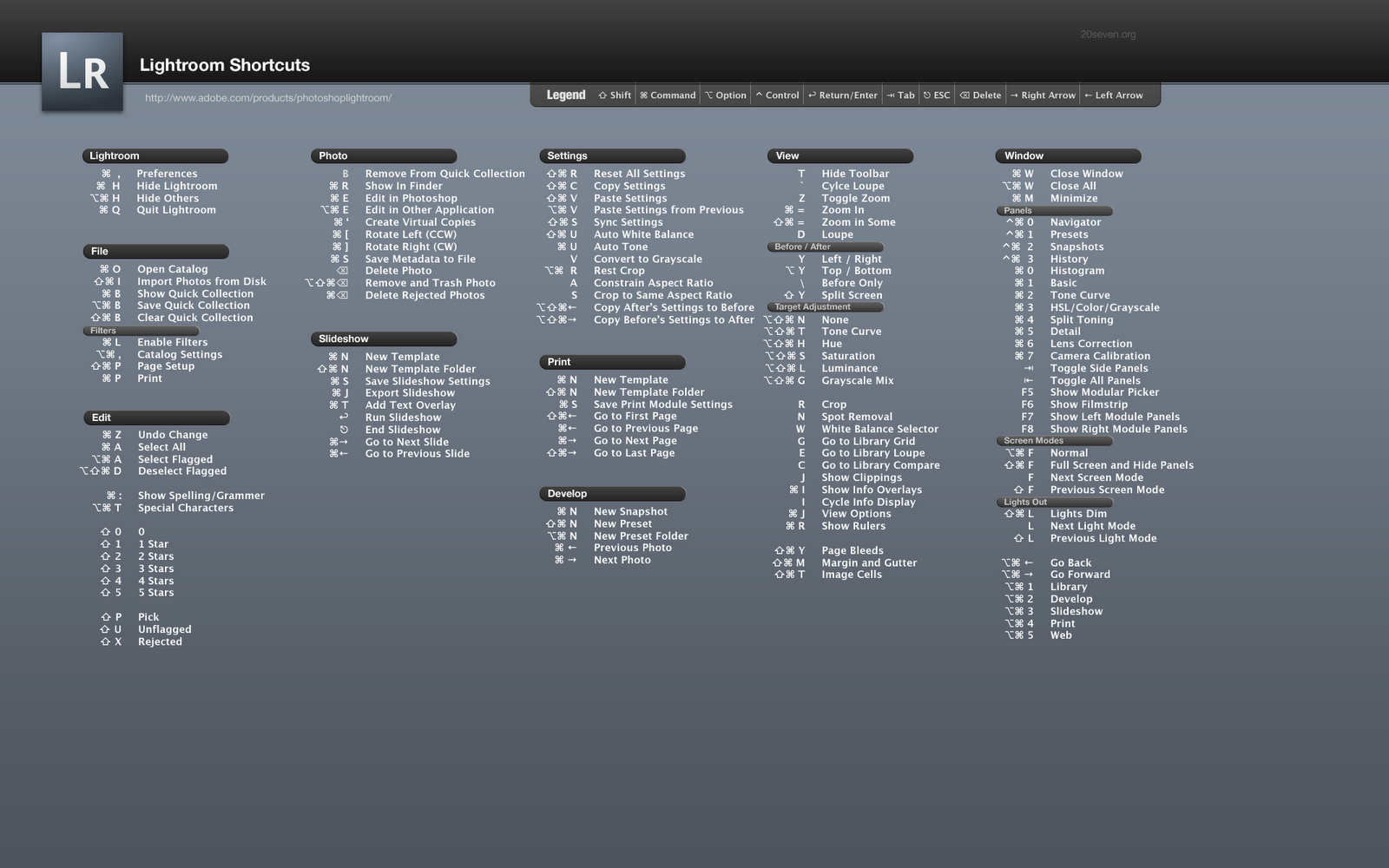Click the 'Rejected' flag row

point(141,641)
